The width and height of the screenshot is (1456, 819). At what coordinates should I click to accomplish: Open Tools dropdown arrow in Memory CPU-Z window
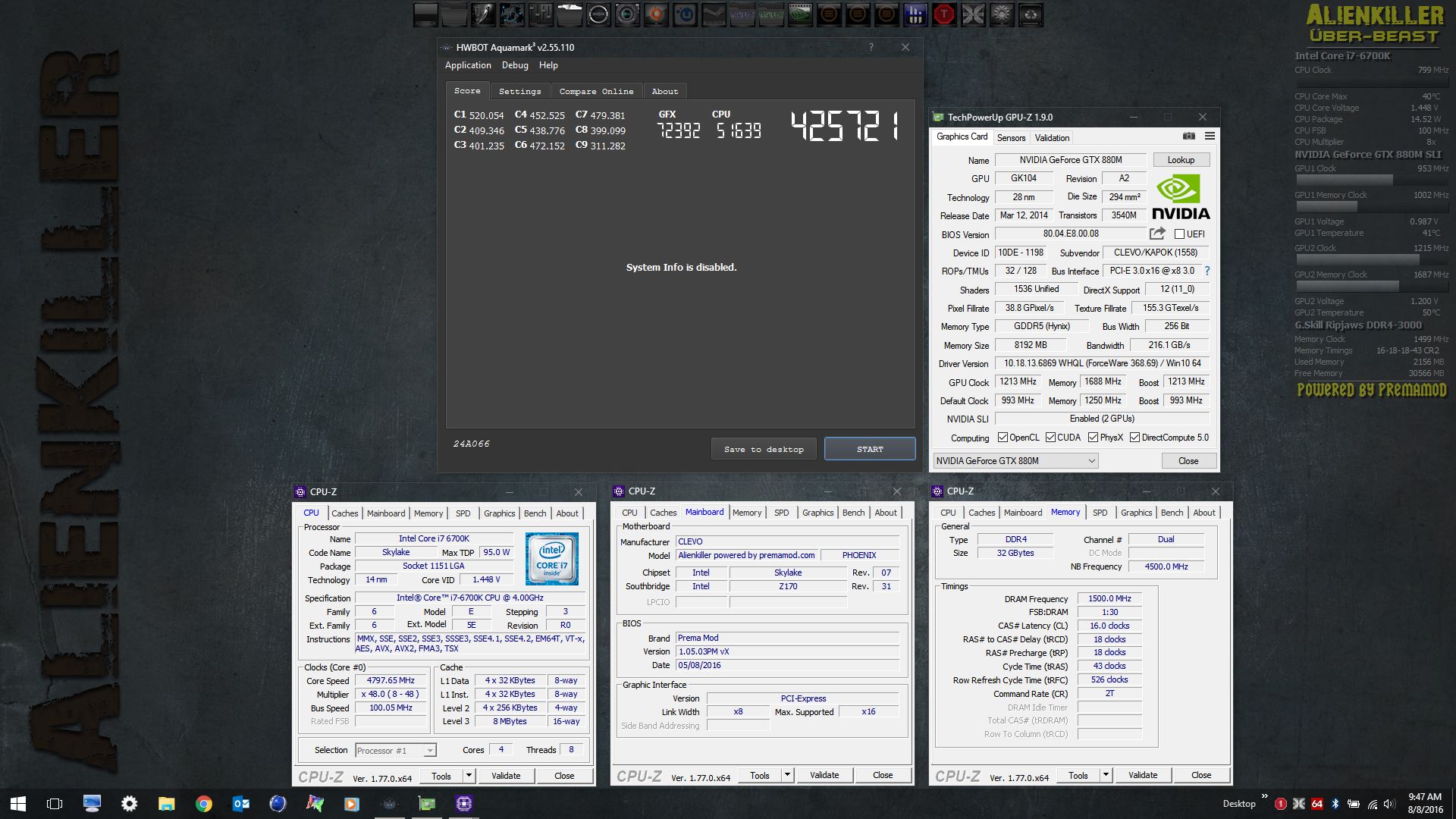pyautogui.click(x=1106, y=775)
